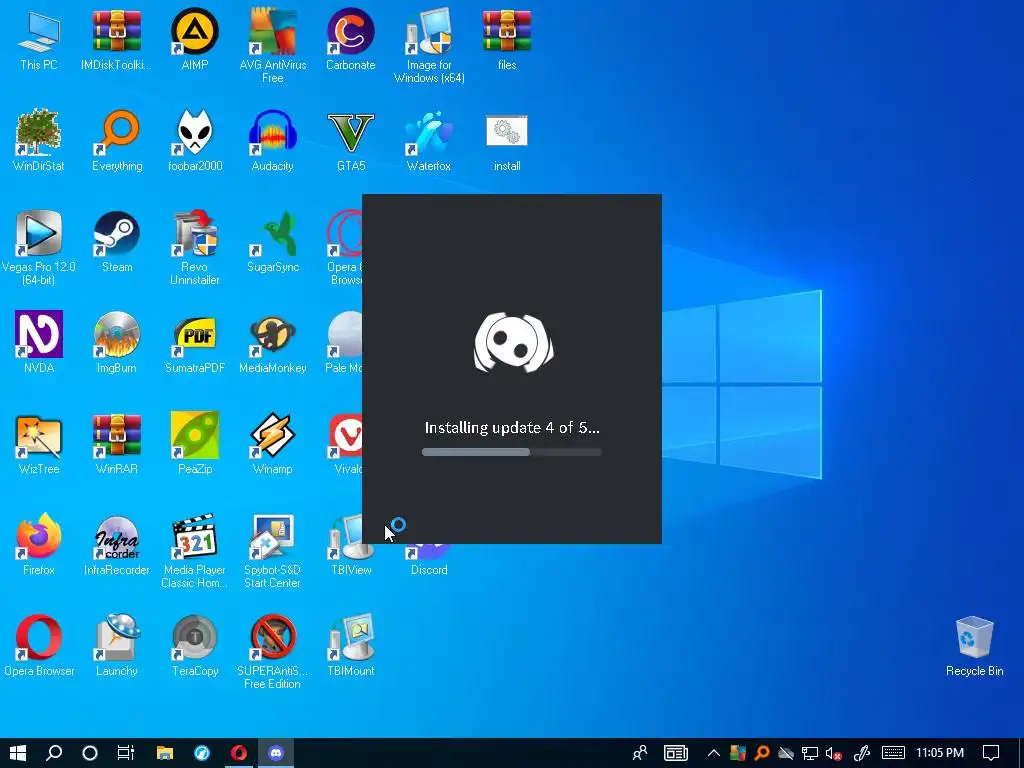Open News and interests on taskbar
The image size is (1024, 768).
pyautogui.click(x=675, y=753)
